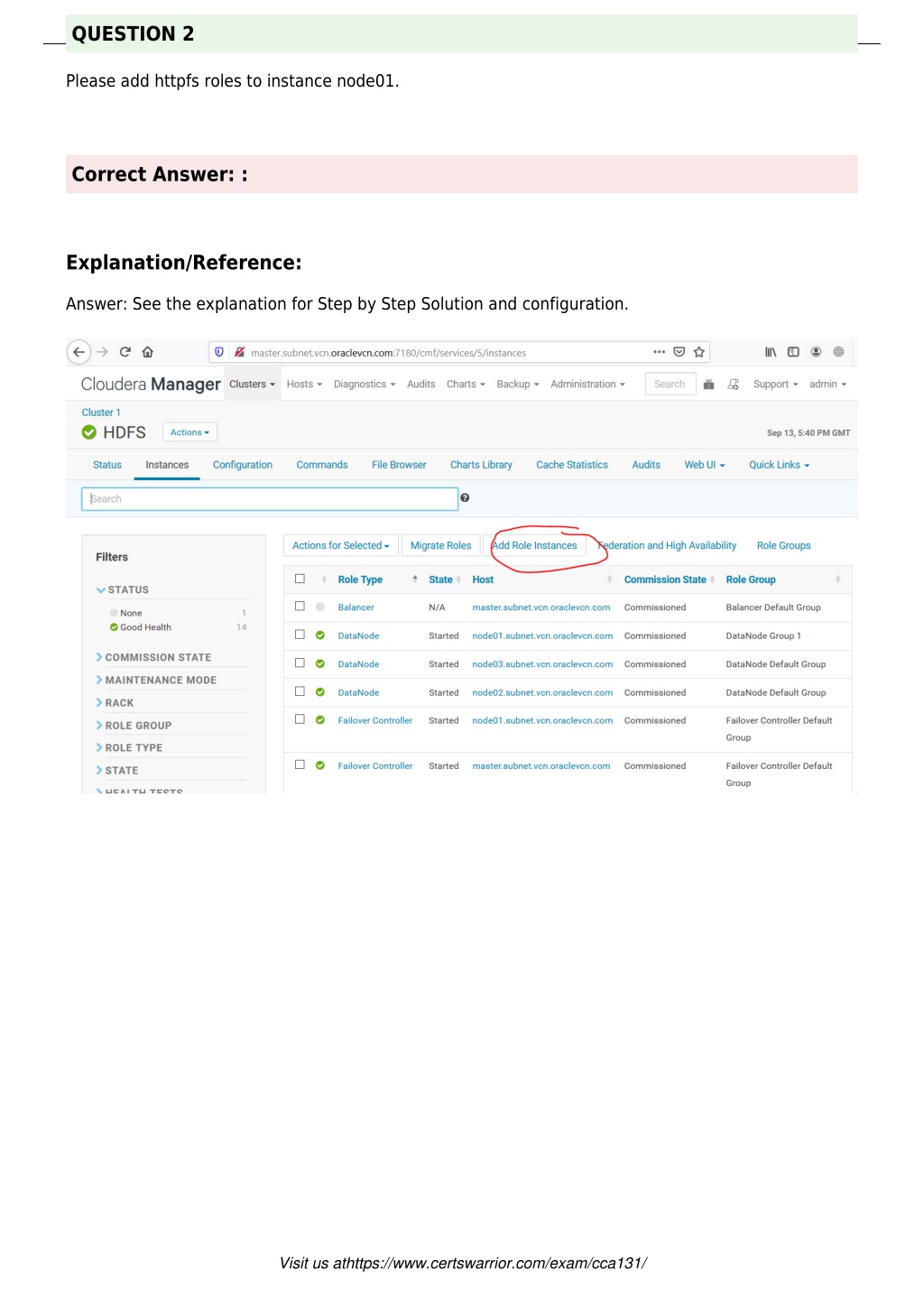Click the insecure connection lock icon
This screenshot has width=924, height=1307.
click(x=239, y=352)
